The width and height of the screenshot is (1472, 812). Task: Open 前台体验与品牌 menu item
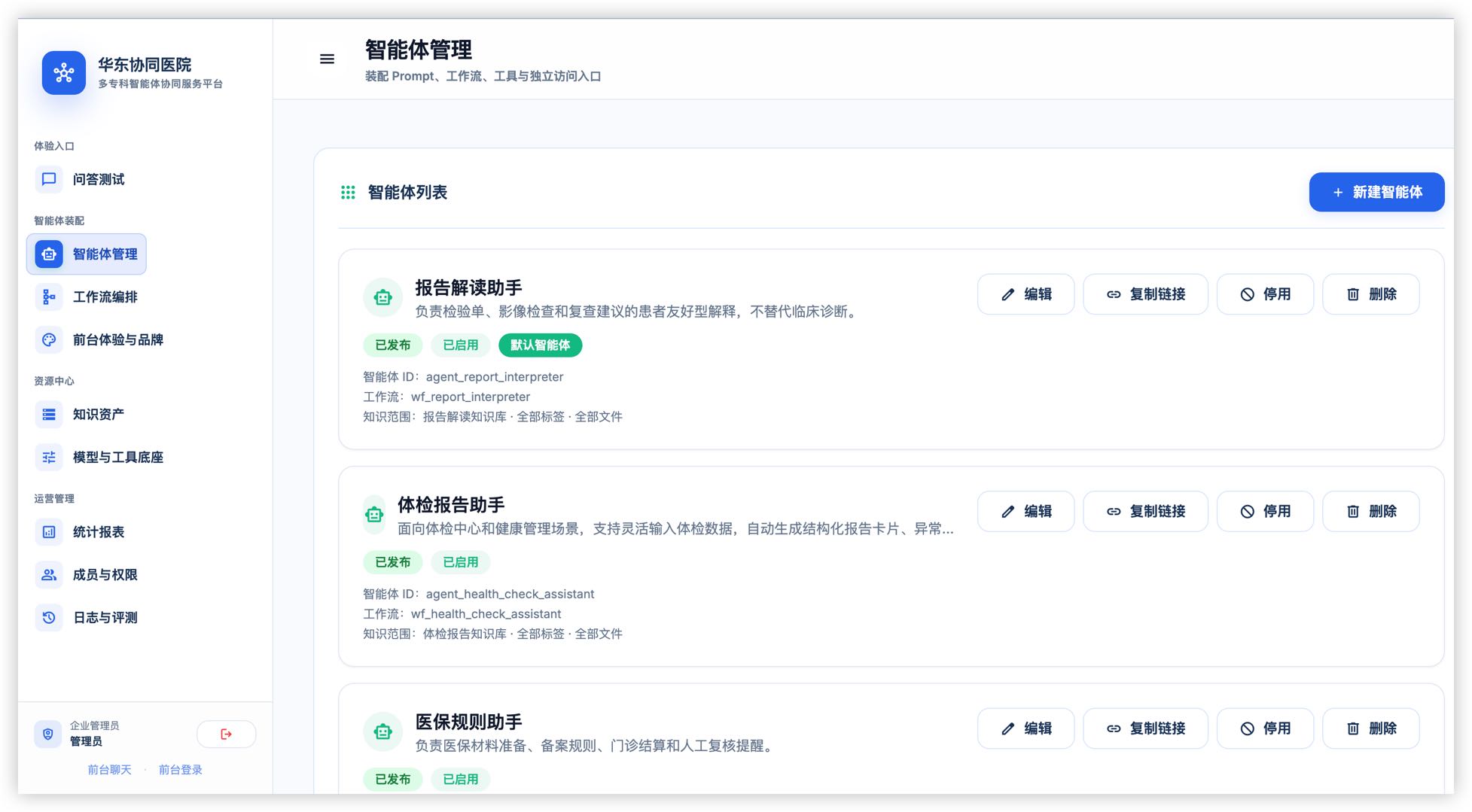99,340
